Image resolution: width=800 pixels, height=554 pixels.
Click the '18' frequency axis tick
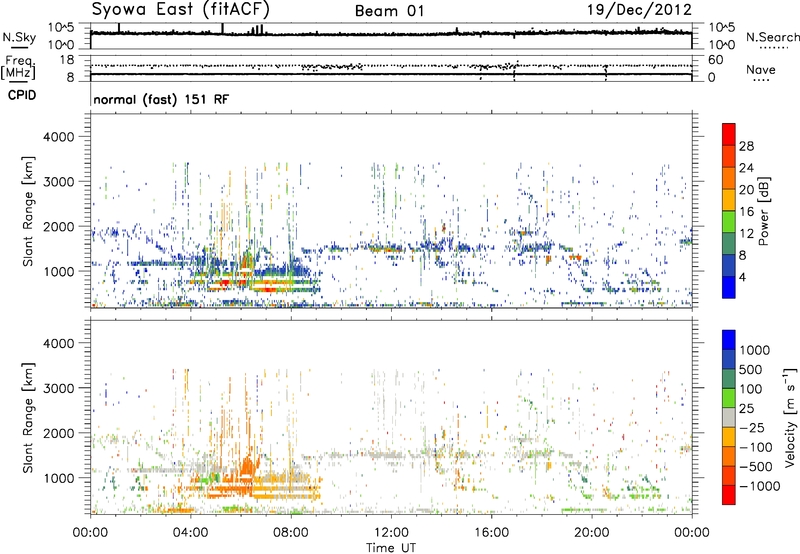pyautogui.click(x=67, y=60)
